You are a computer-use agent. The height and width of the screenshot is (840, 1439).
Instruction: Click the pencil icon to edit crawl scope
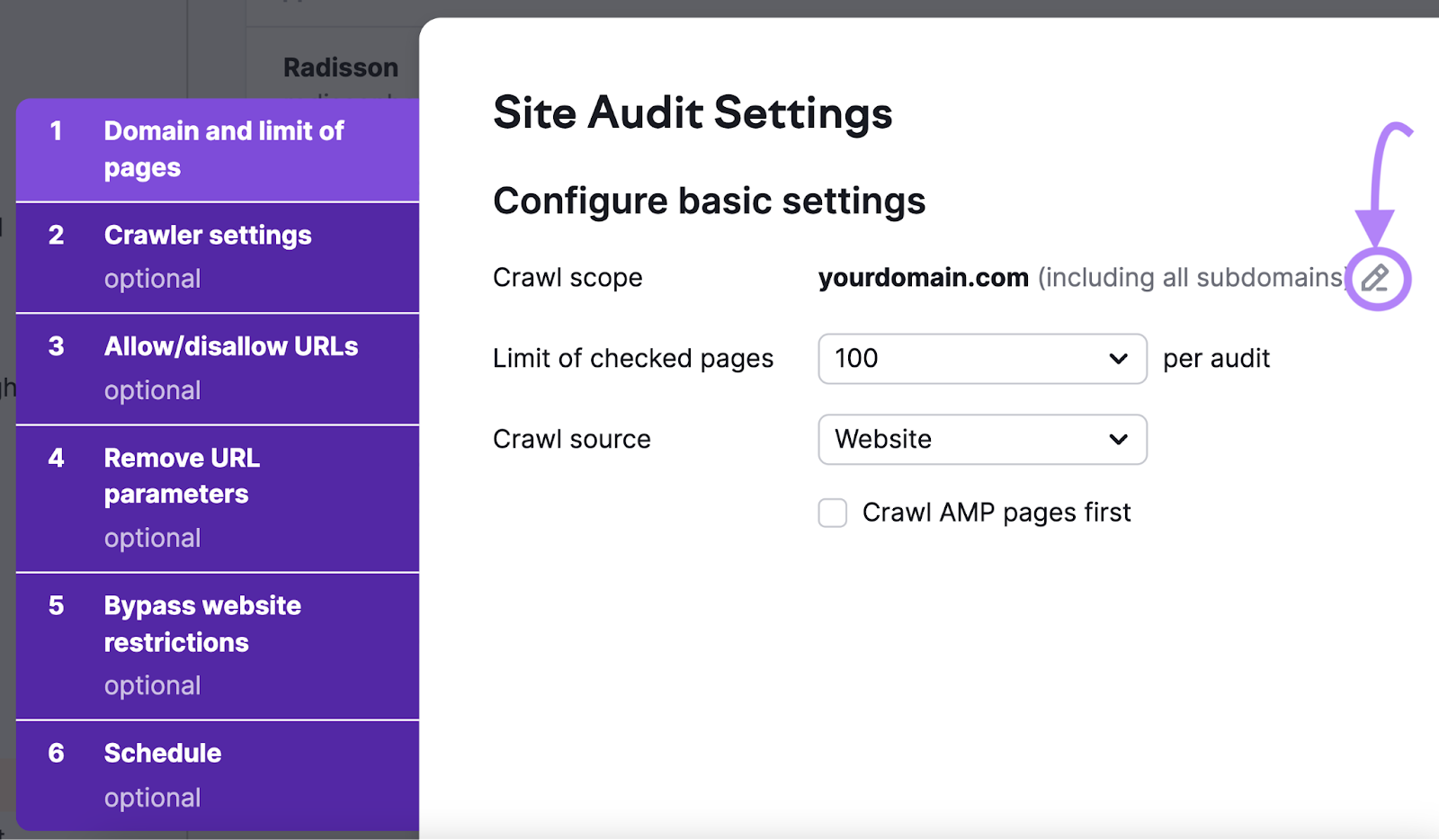[1375, 278]
